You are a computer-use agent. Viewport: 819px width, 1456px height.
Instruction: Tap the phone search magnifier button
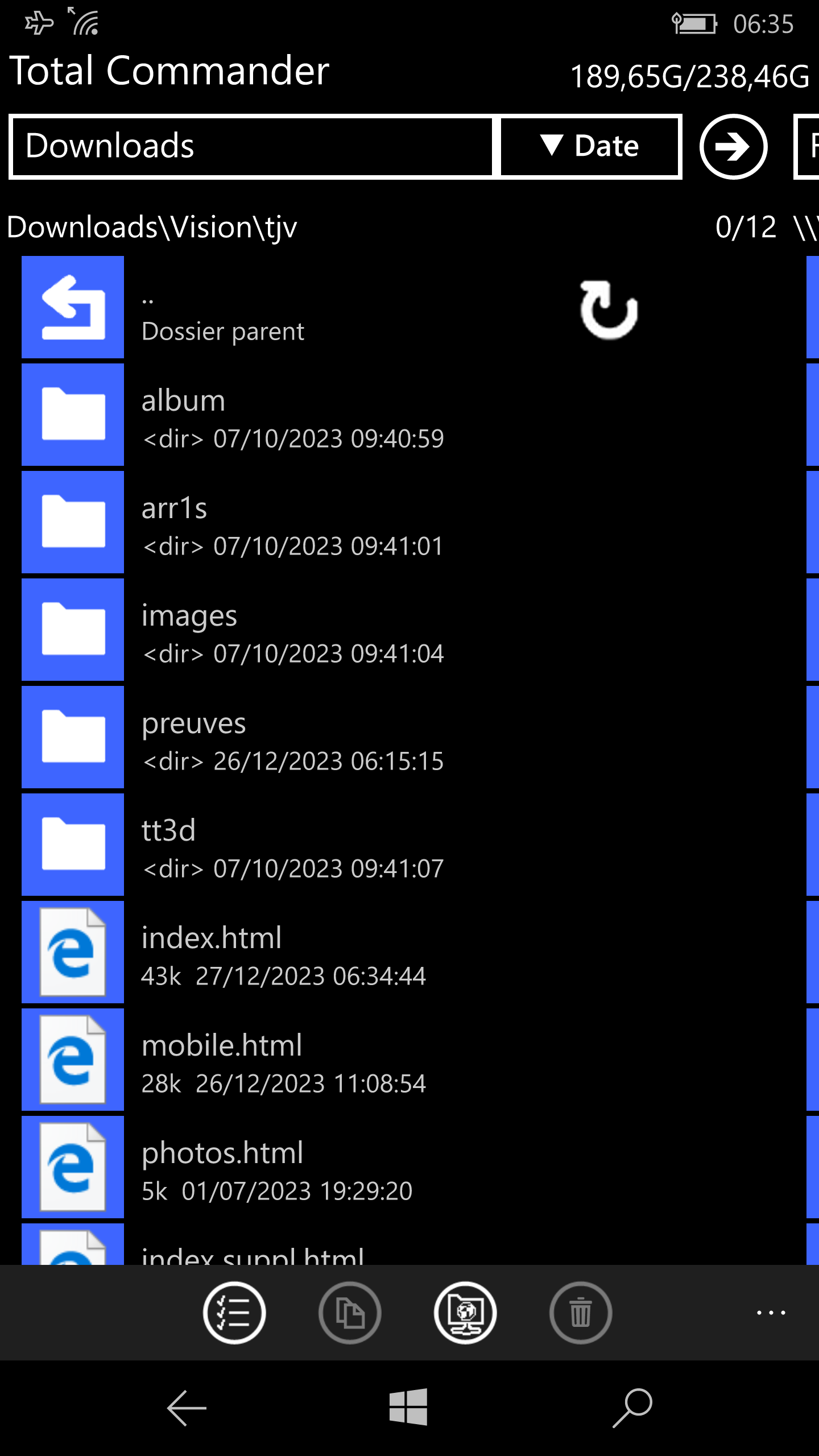[x=632, y=1408]
